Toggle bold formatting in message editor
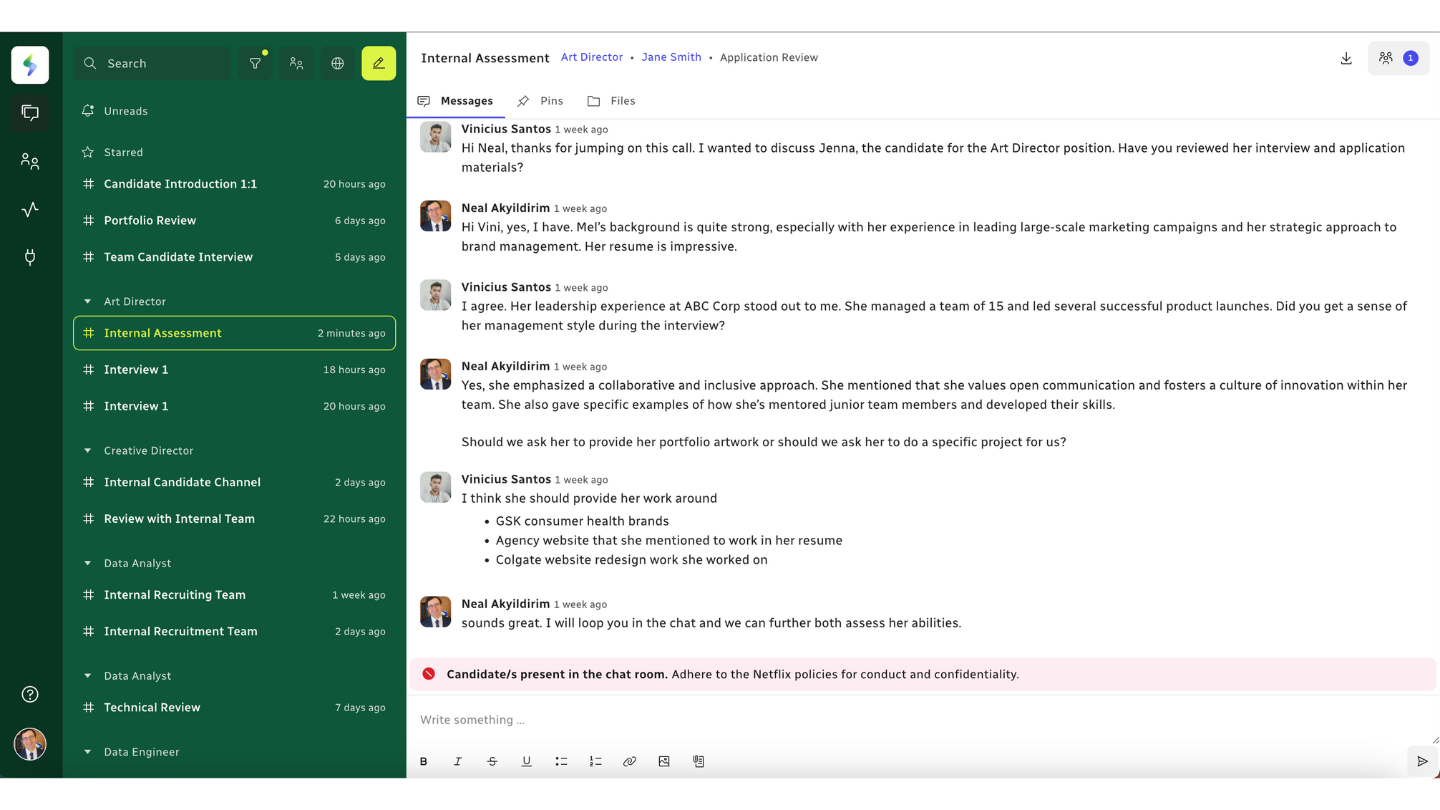The width and height of the screenshot is (1440, 810). (x=424, y=761)
